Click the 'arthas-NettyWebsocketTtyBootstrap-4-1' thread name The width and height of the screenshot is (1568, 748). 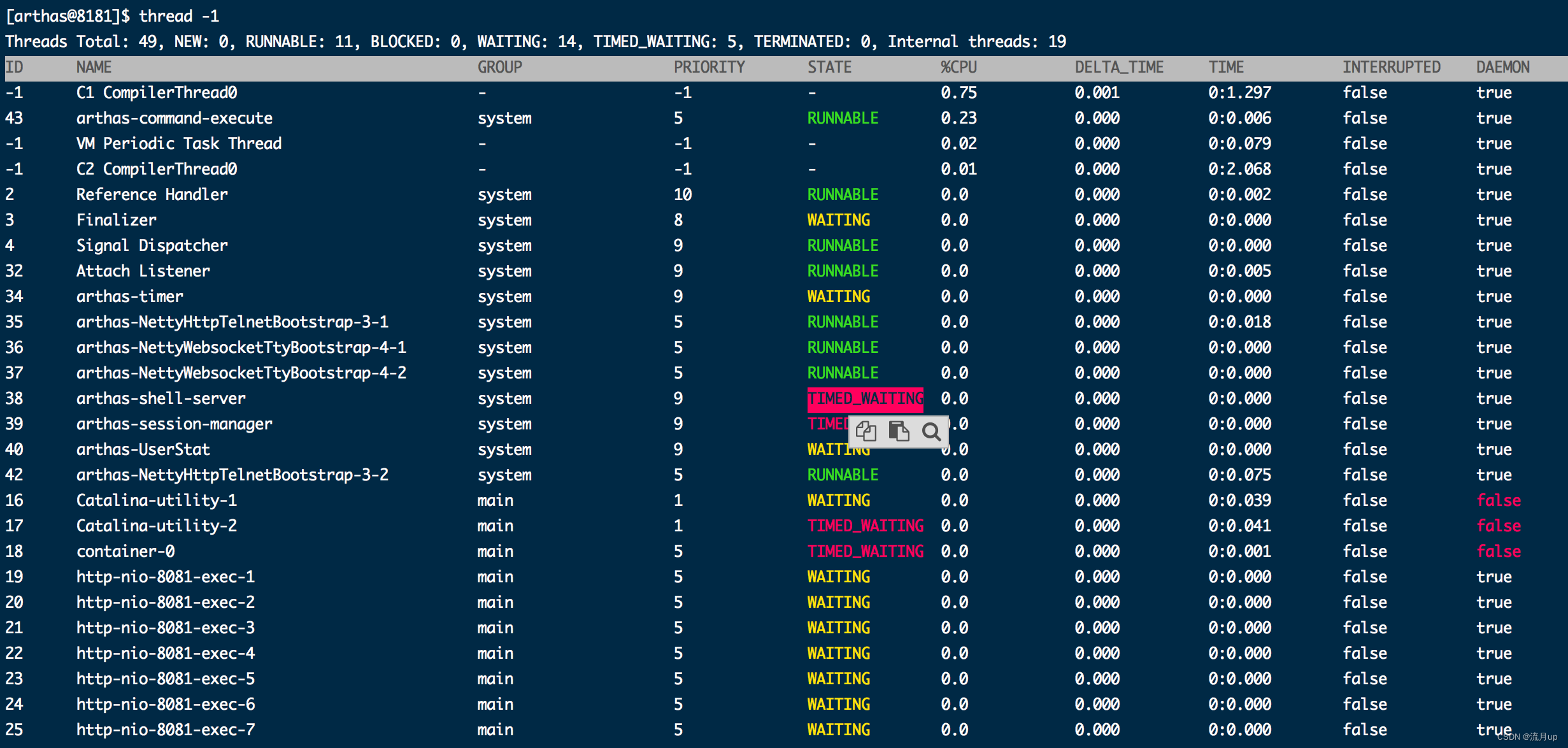(x=241, y=348)
